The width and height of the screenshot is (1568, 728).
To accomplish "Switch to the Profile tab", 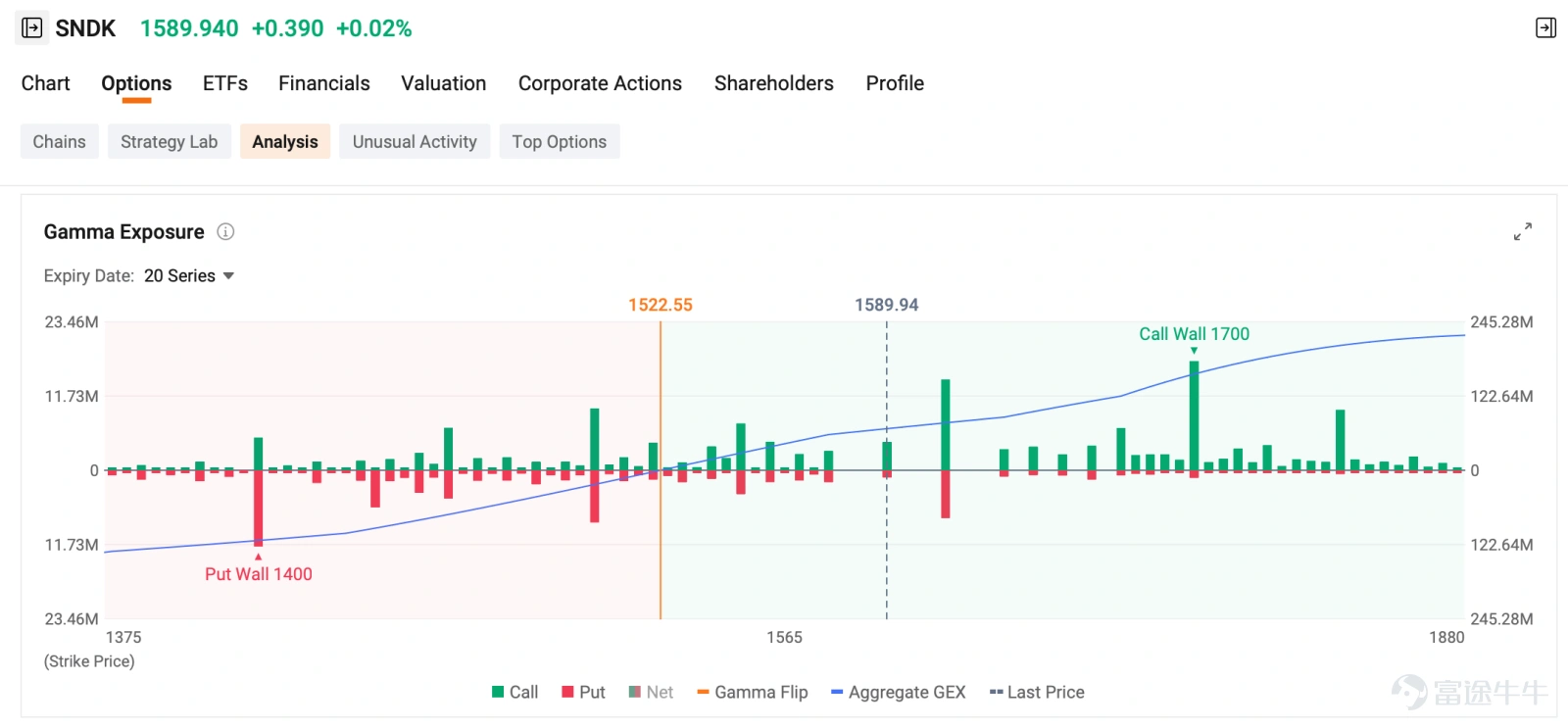I will (x=895, y=83).
